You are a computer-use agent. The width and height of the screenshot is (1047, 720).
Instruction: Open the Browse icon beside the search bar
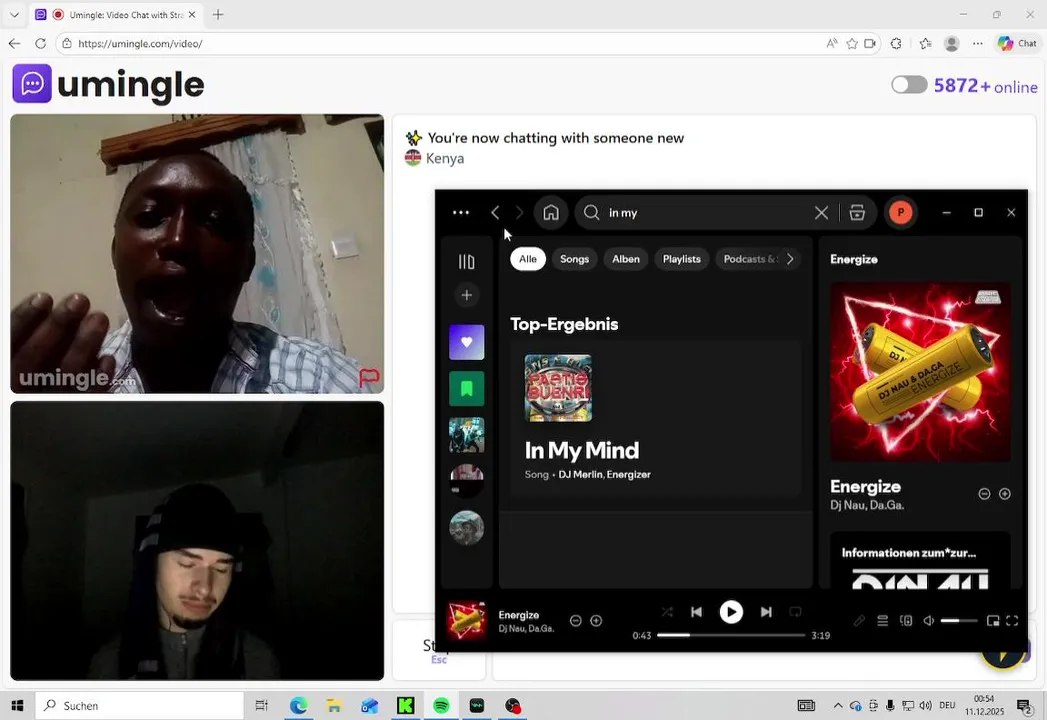coord(857,212)
